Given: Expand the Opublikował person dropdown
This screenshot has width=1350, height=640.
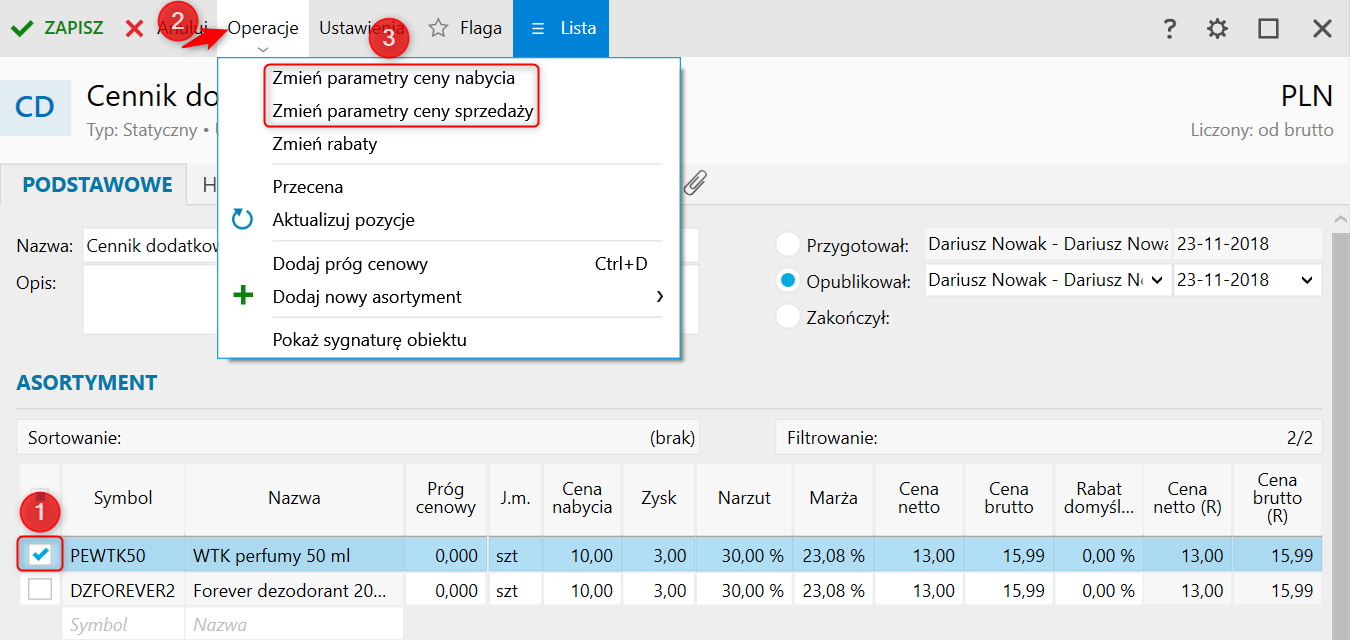Looking at the screenshot, I should [x=1157, y=281].
